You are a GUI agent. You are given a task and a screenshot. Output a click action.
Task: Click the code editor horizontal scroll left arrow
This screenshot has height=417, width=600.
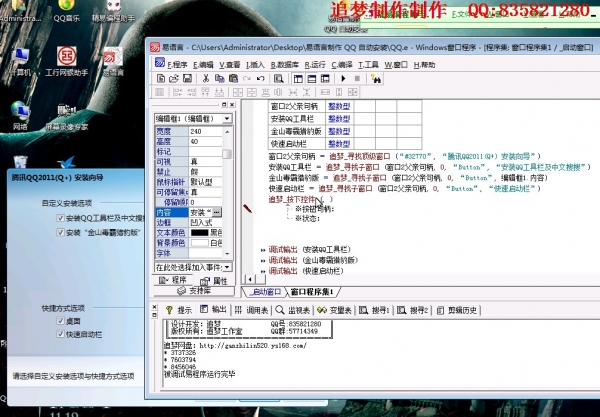click(250, 279)
